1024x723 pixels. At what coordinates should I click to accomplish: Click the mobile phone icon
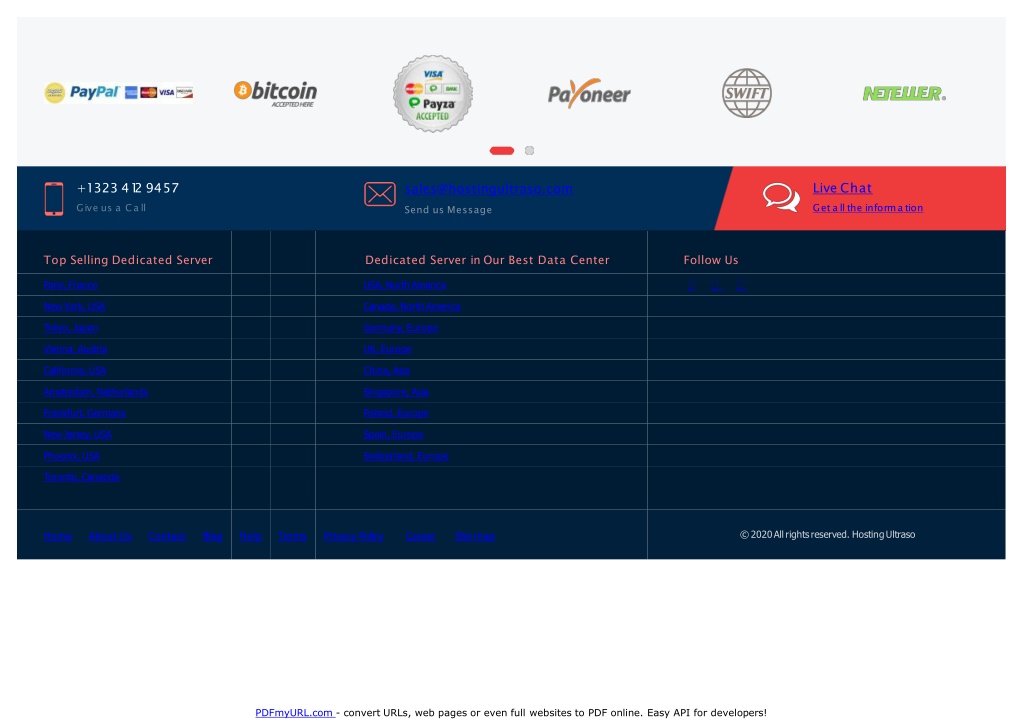coord(54,199)
